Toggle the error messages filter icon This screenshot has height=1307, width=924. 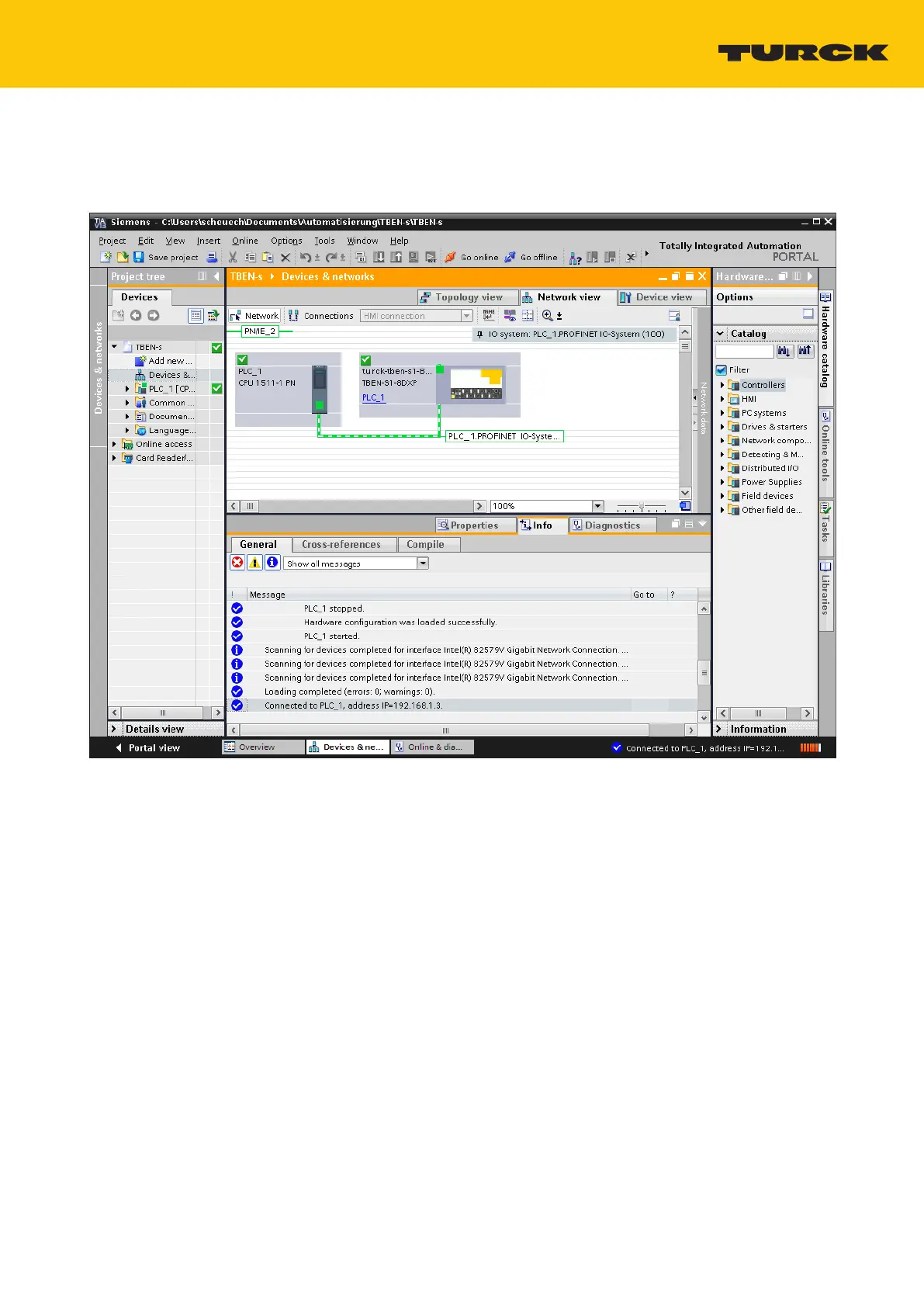(x=237, y=563)
